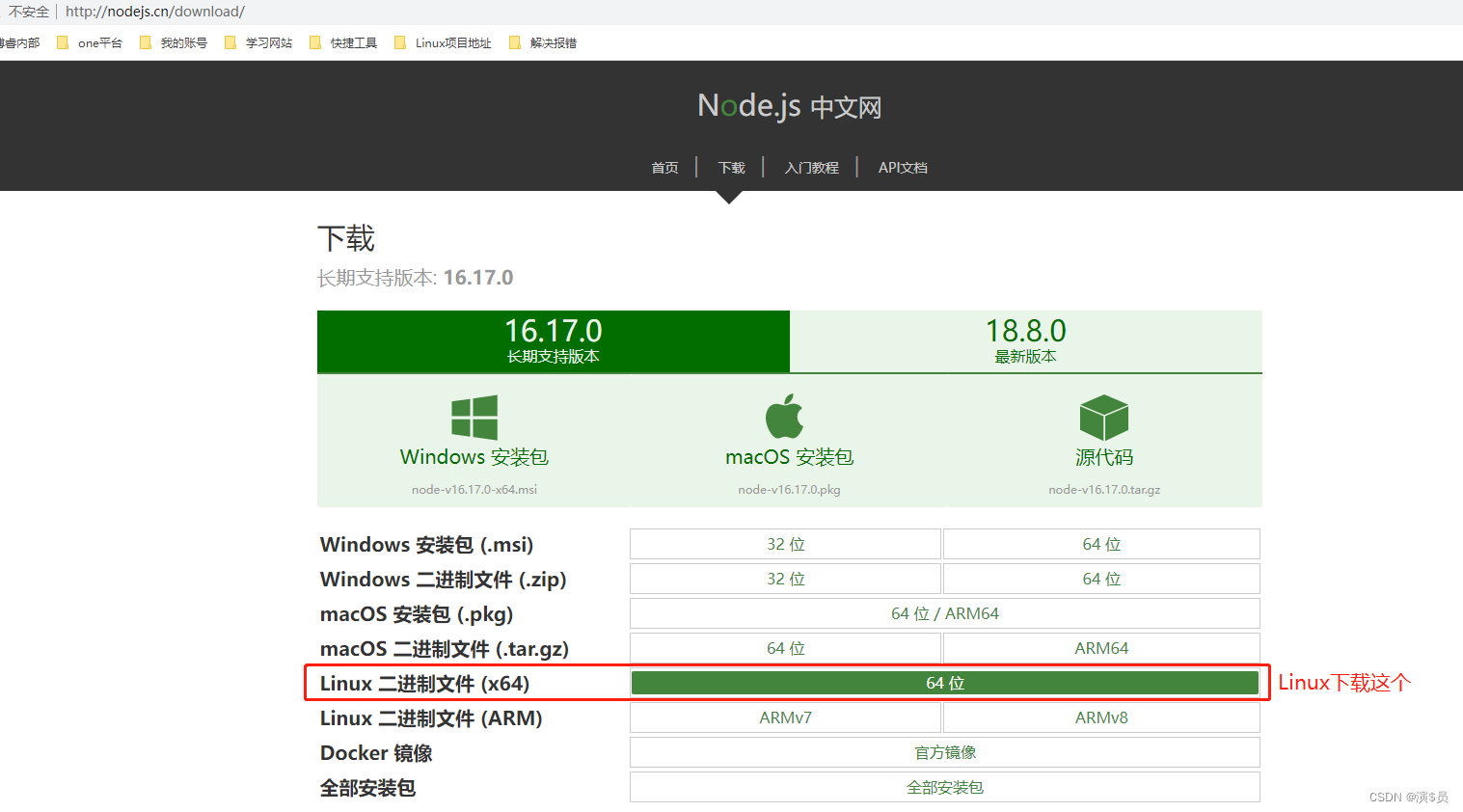Viewport: 1463px width, 812px height.
Task: Click the Linux 二进制文件 (x64) row label
Action: (x=425, y=684)
